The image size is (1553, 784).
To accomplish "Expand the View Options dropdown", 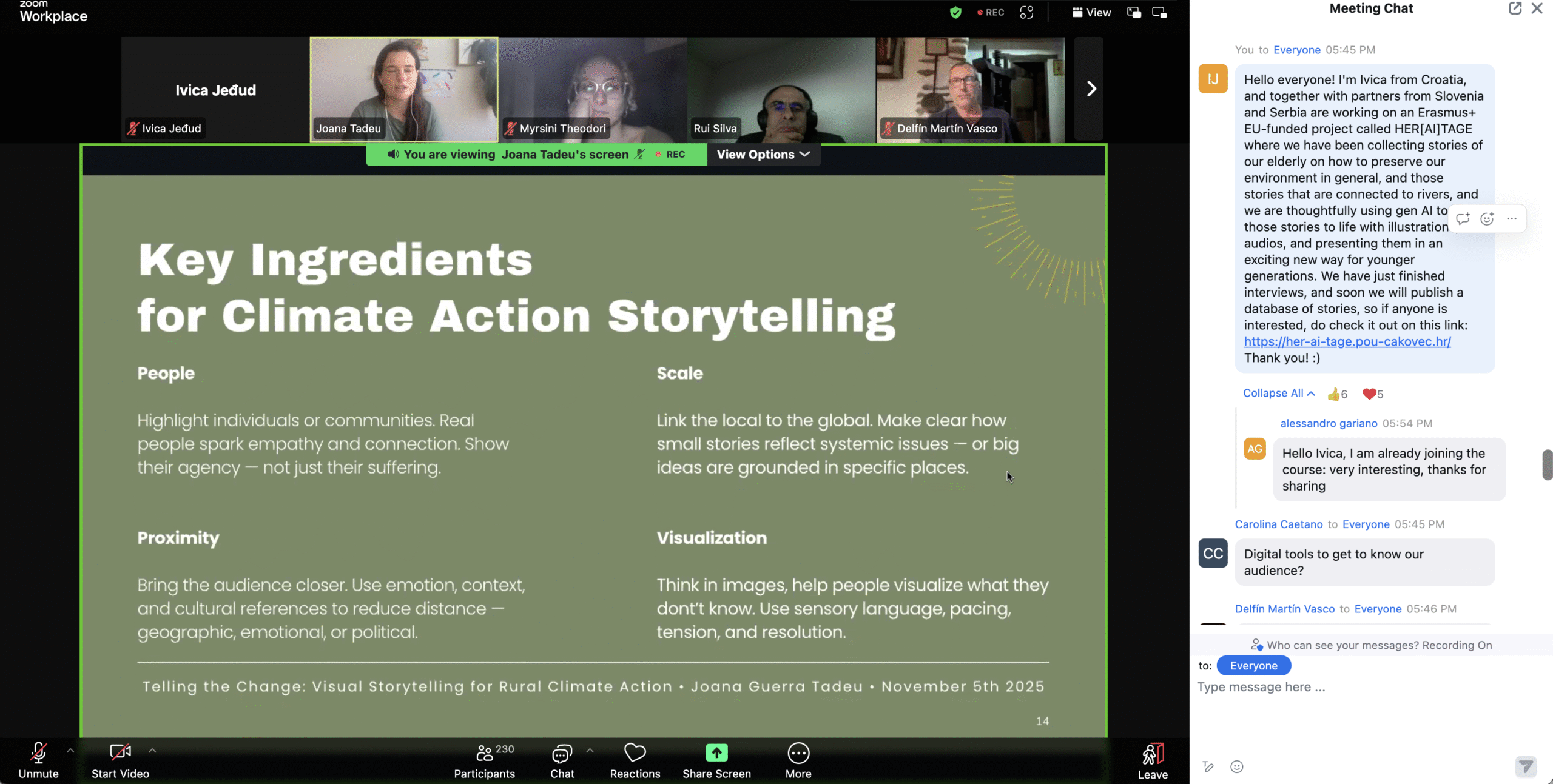I will click(763, 155).
